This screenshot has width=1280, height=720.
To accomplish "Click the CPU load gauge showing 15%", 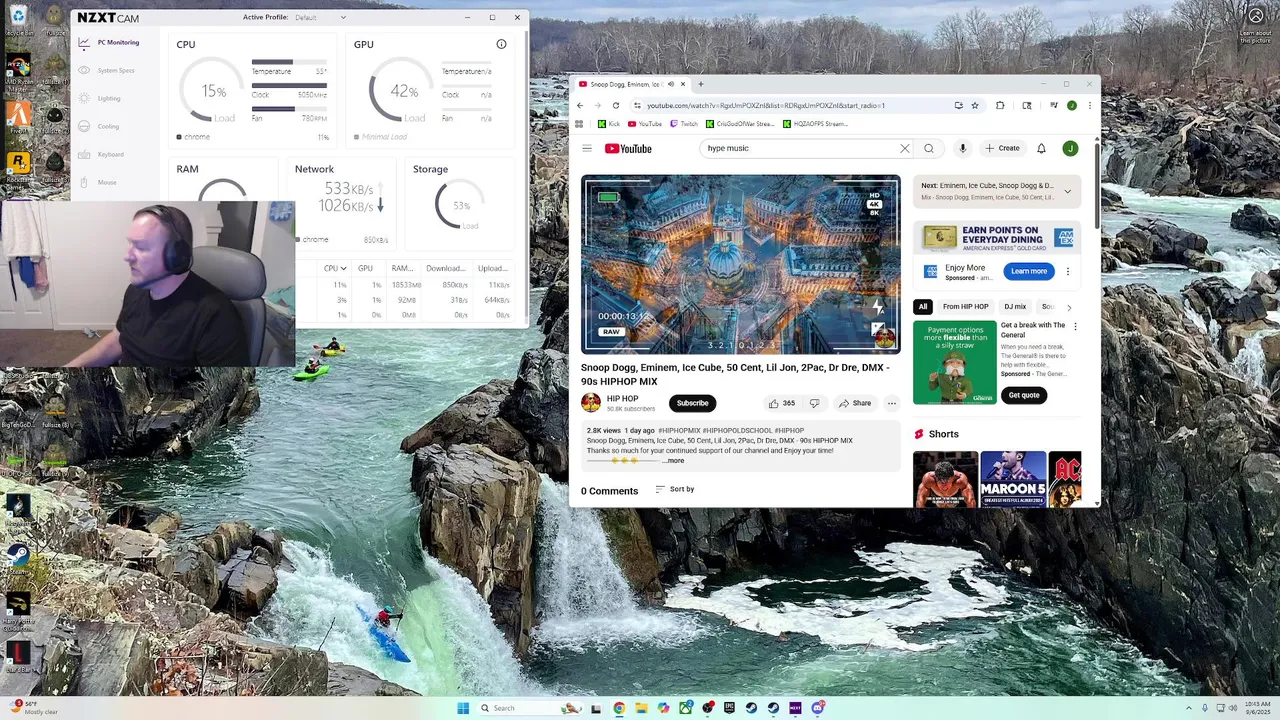I will (213, 91).
